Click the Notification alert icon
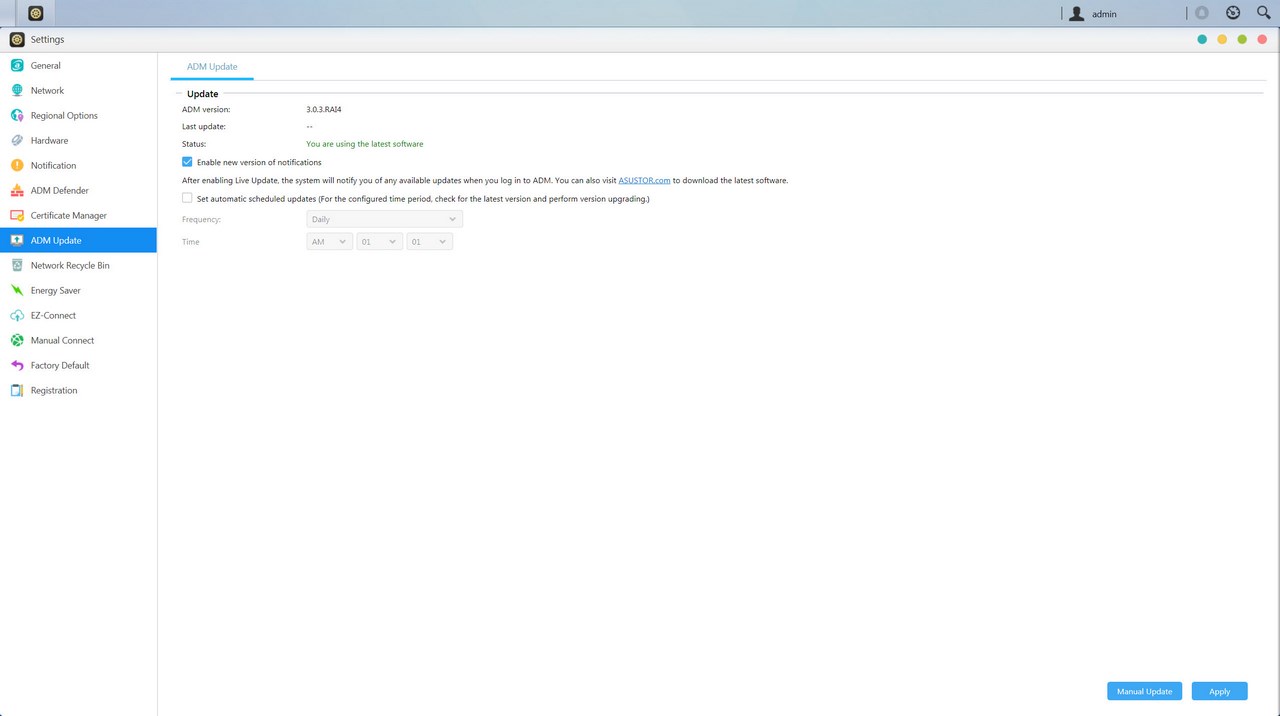 pyautogui.click(x=17, y=165)
